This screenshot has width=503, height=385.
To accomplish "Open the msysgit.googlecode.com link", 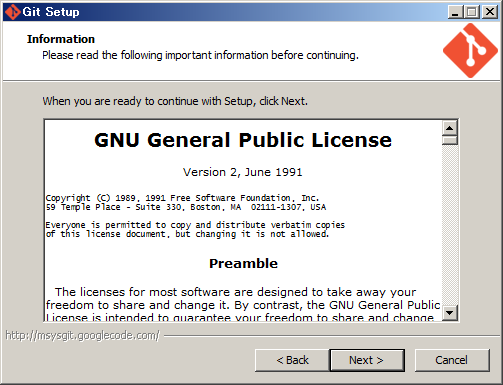I will pyautogui.click(x=83, y=335).
